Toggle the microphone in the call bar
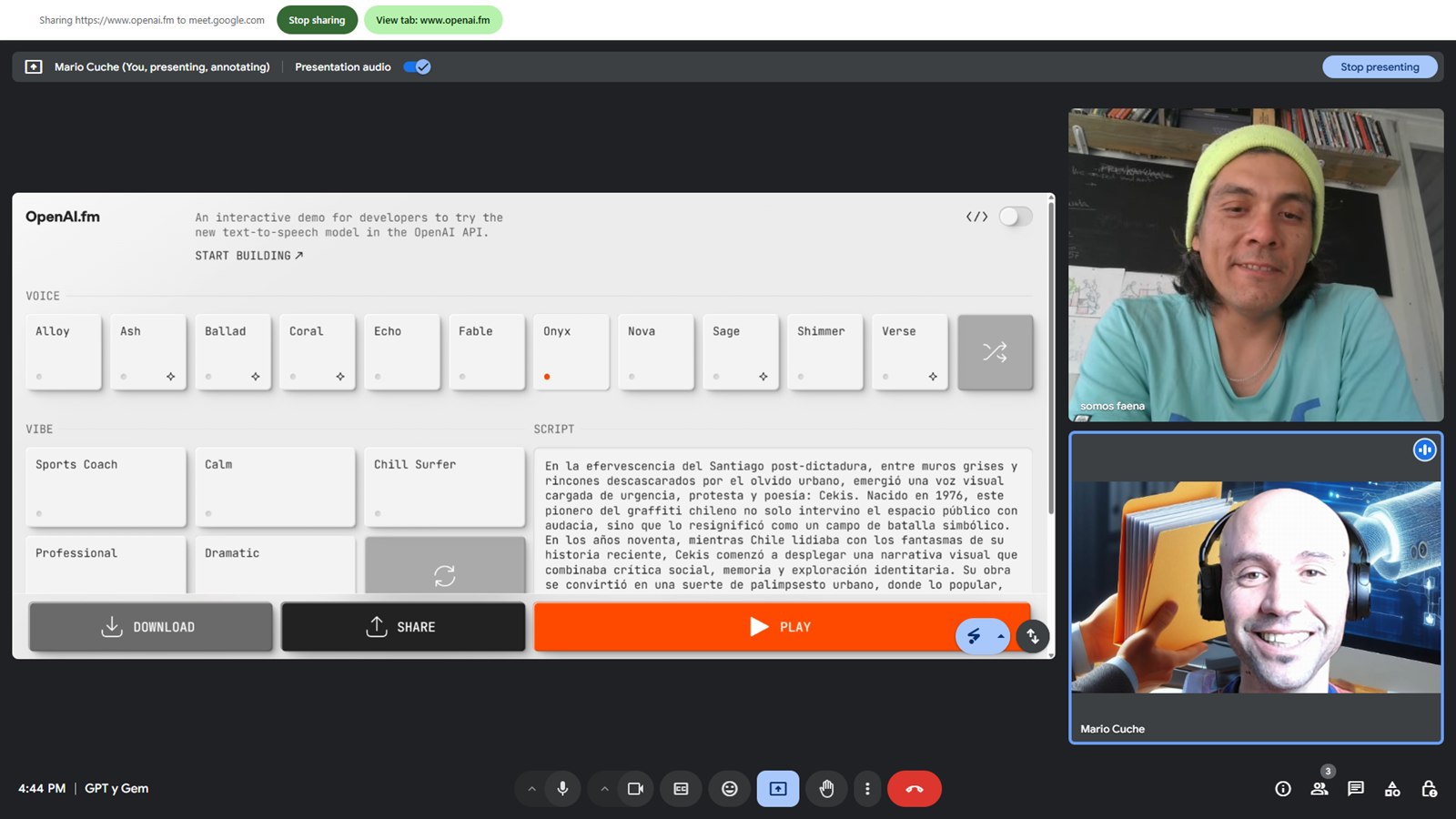1456x819 pixels. pos(562,789)
